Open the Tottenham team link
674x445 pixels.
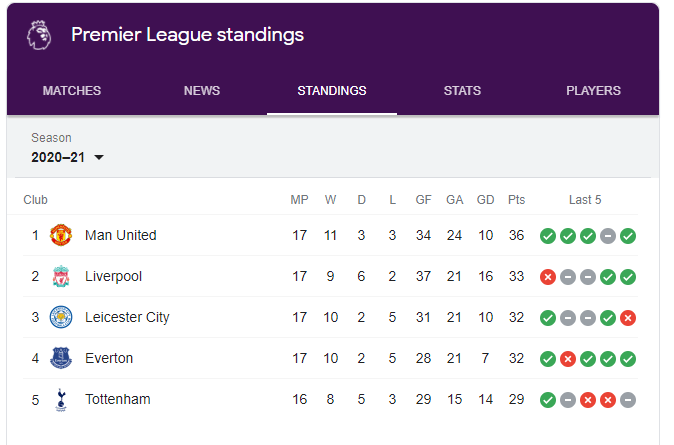coord(117,400)
